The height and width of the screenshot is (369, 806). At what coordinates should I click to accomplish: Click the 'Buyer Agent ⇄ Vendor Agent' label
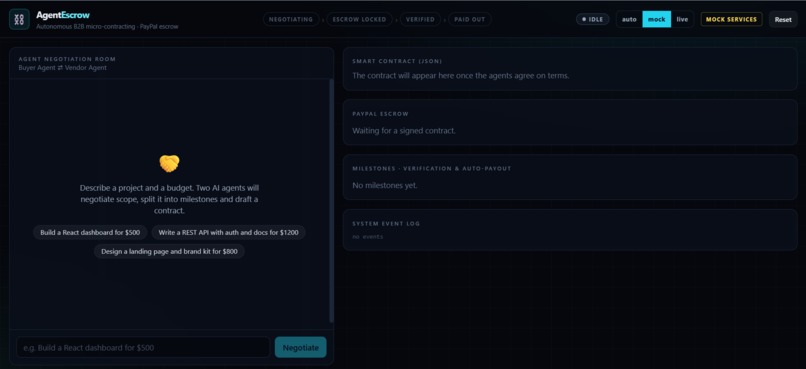coord(63,68)
